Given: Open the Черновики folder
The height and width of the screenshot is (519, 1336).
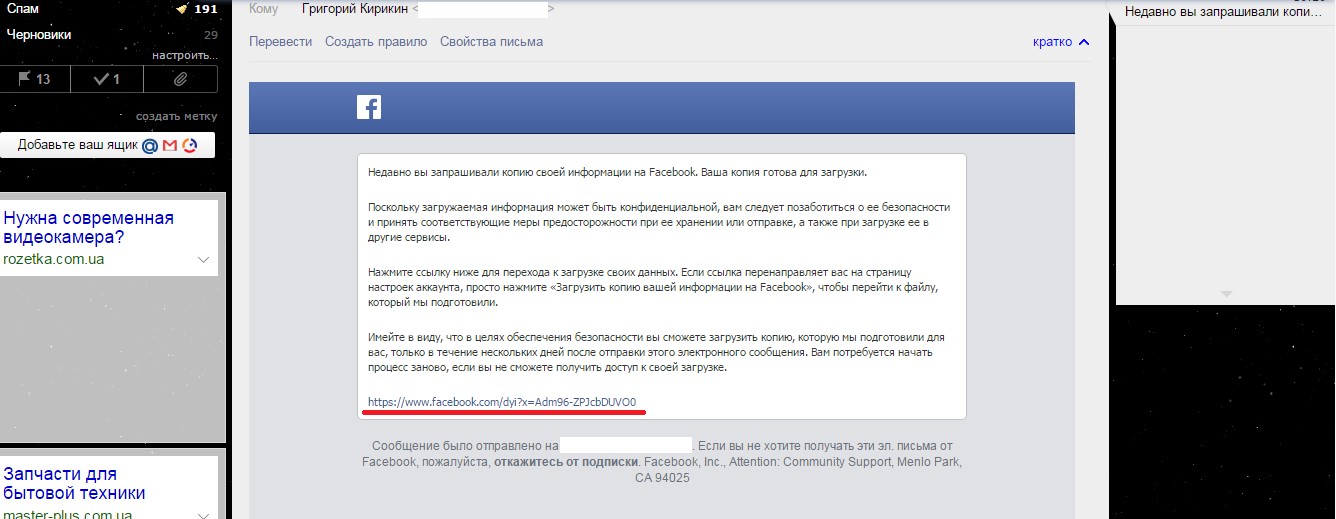Looking at the screenshot, I should pos(39,34).
